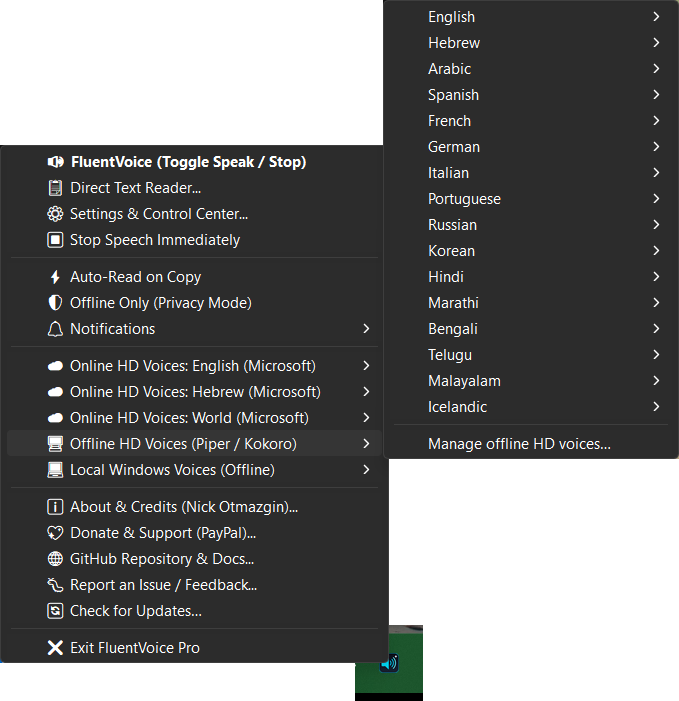The image size is (679, 701).
Task: Open Manage offline HD voices
Action: point(531,444)
